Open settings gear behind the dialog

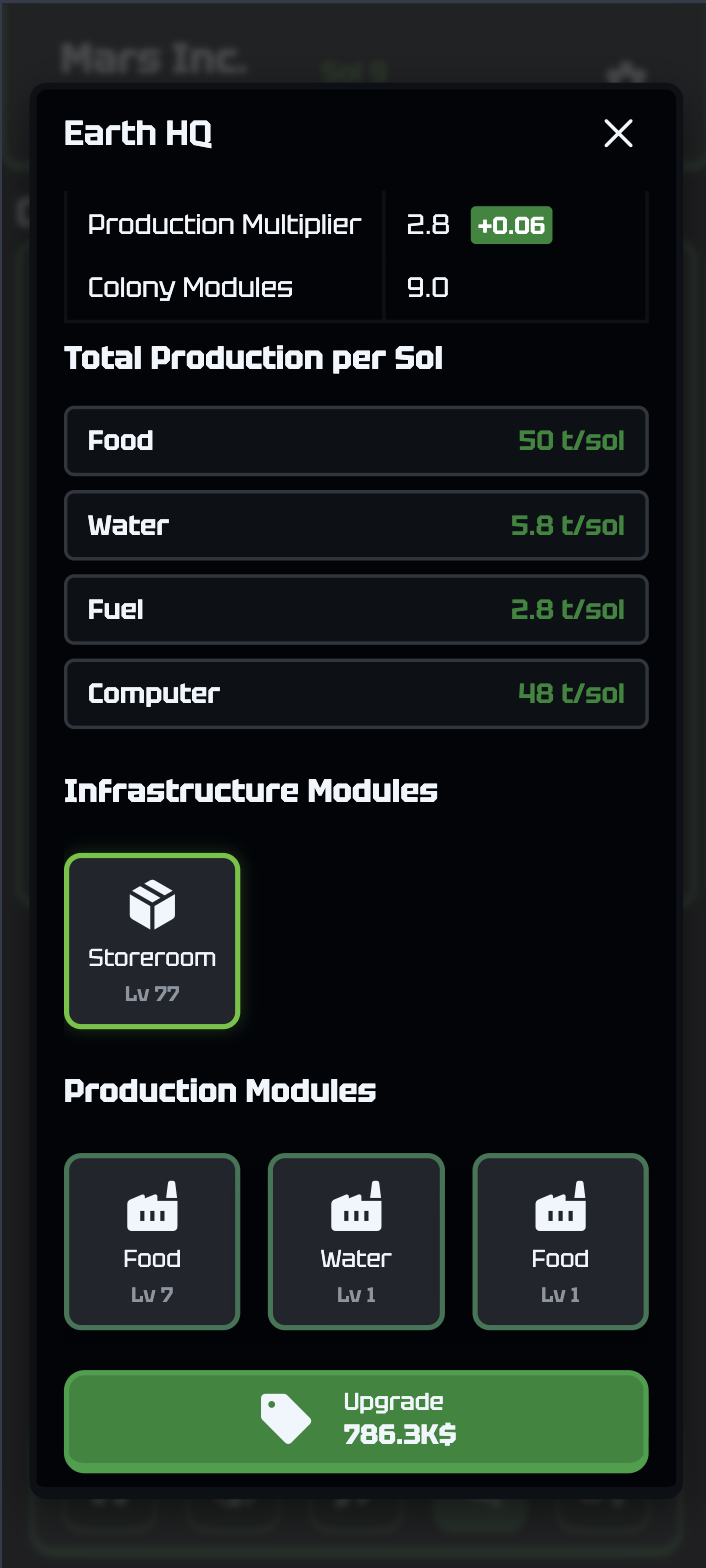coord(627,73)
